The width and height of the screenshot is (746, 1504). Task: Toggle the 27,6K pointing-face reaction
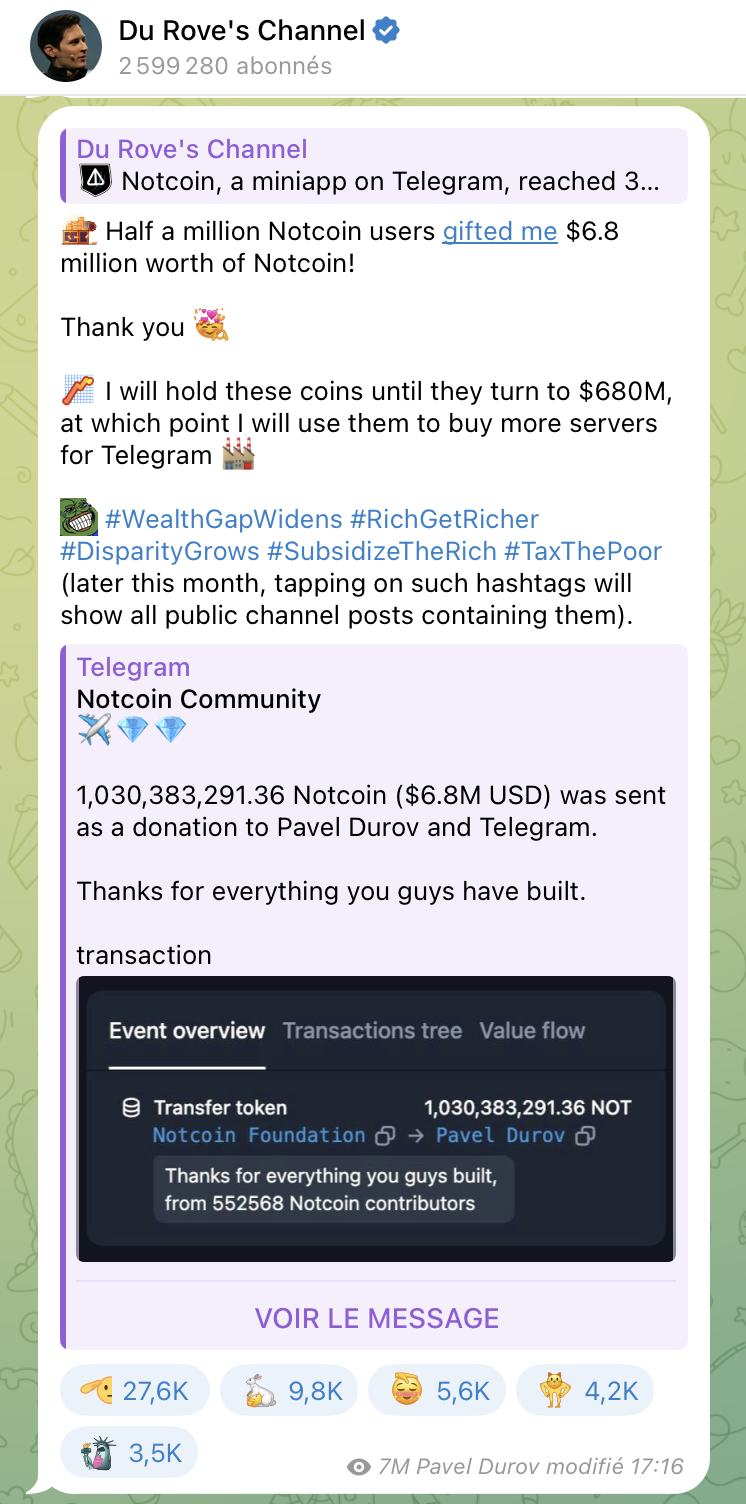135,1391
